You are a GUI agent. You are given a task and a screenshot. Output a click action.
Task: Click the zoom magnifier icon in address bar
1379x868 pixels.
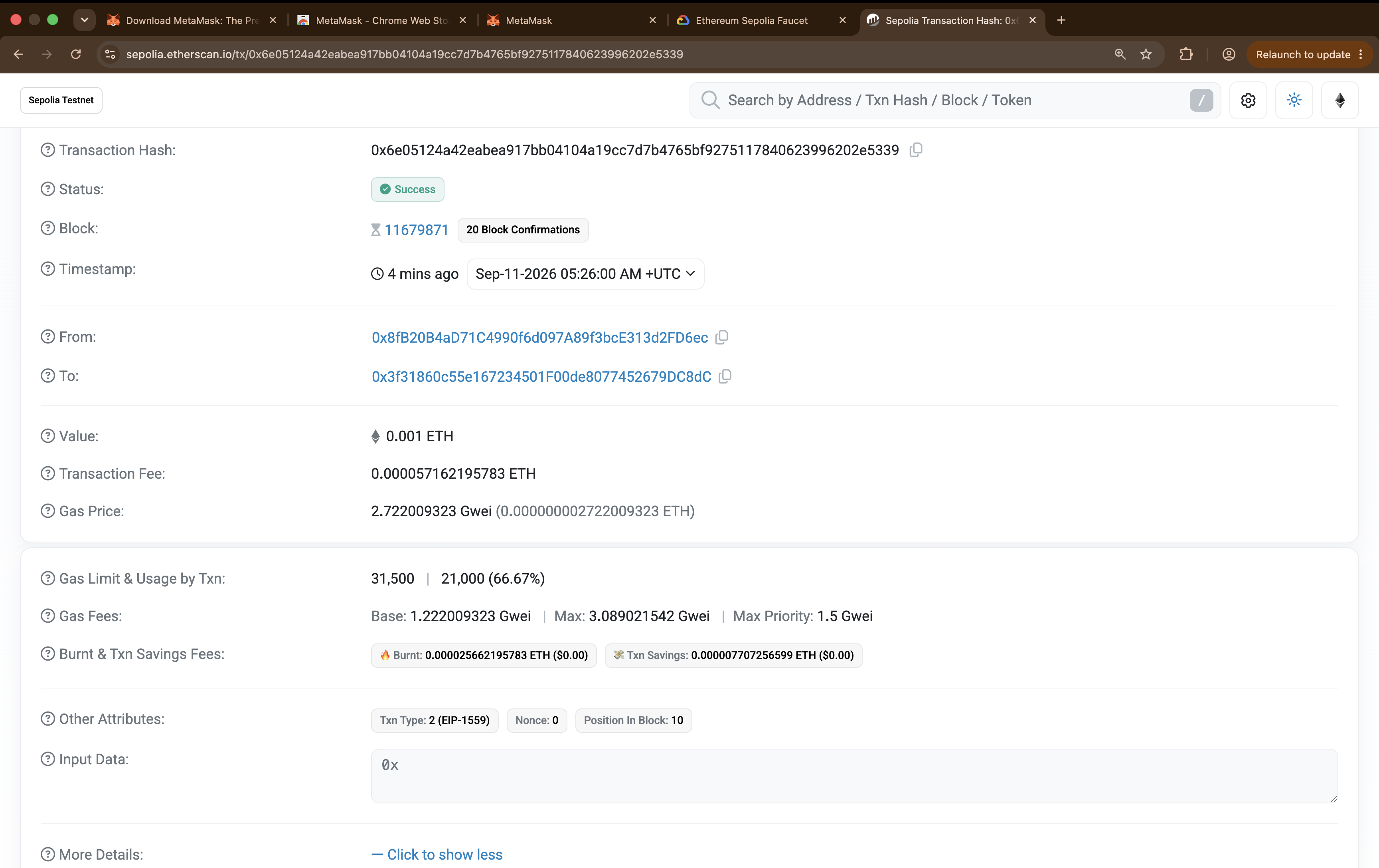coord(1120,54)
